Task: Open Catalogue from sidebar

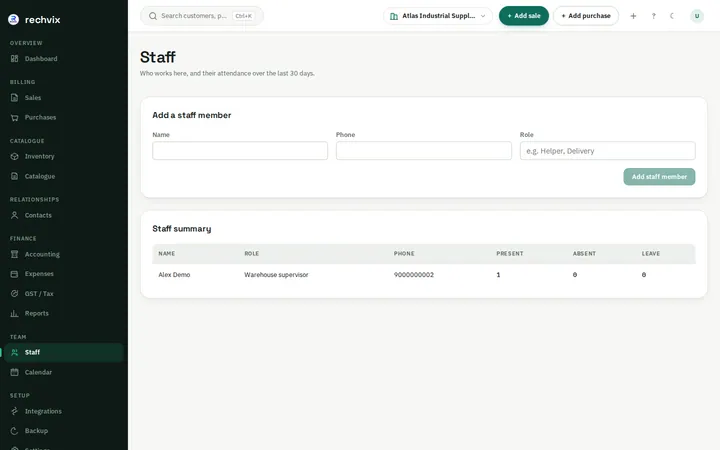Action: pyautogui.click(x=63, y=176)
